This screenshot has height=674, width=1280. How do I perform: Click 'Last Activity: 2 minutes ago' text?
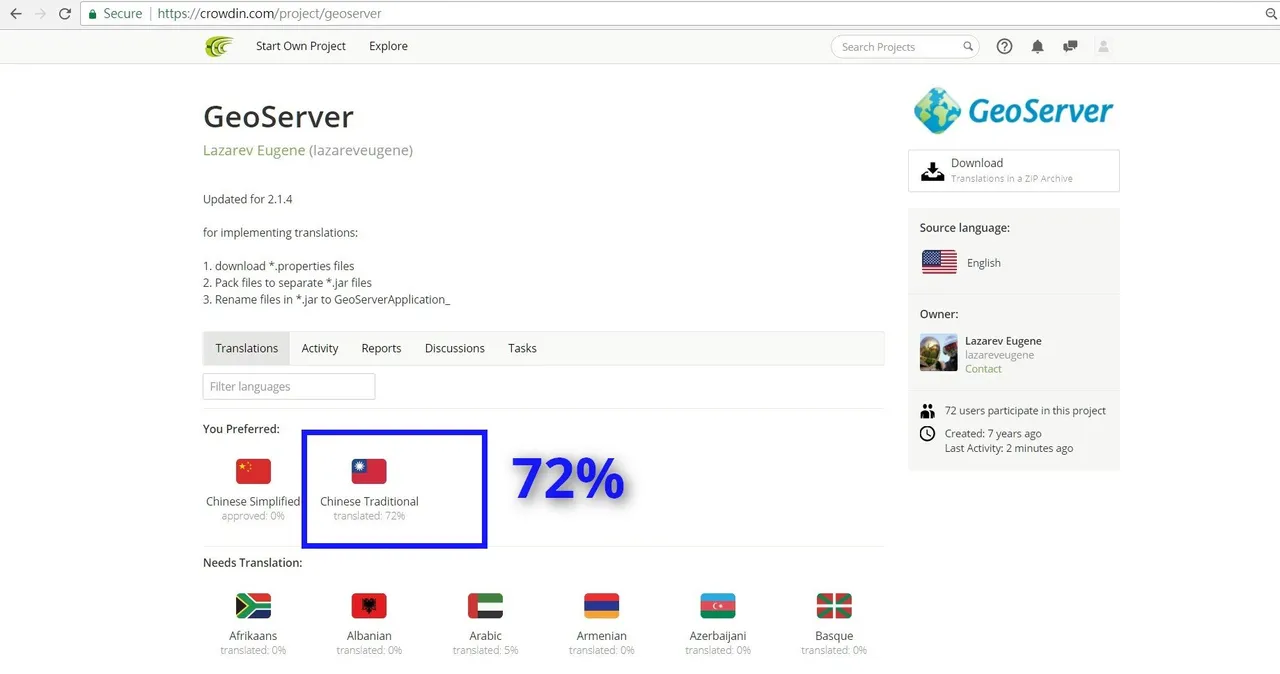pos(1009,448)
